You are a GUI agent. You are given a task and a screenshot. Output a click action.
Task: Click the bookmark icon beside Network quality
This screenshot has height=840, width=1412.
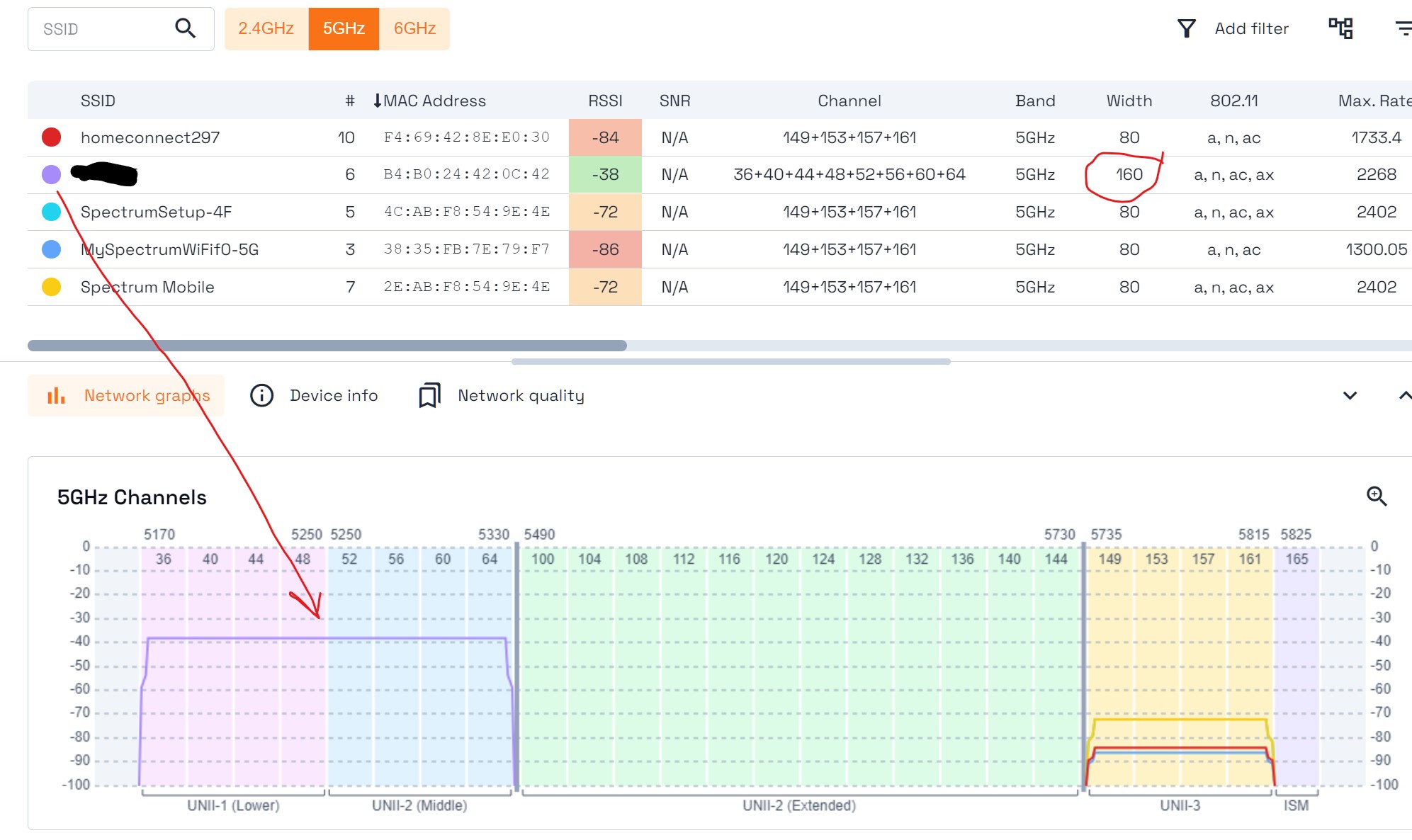(429, 395)
